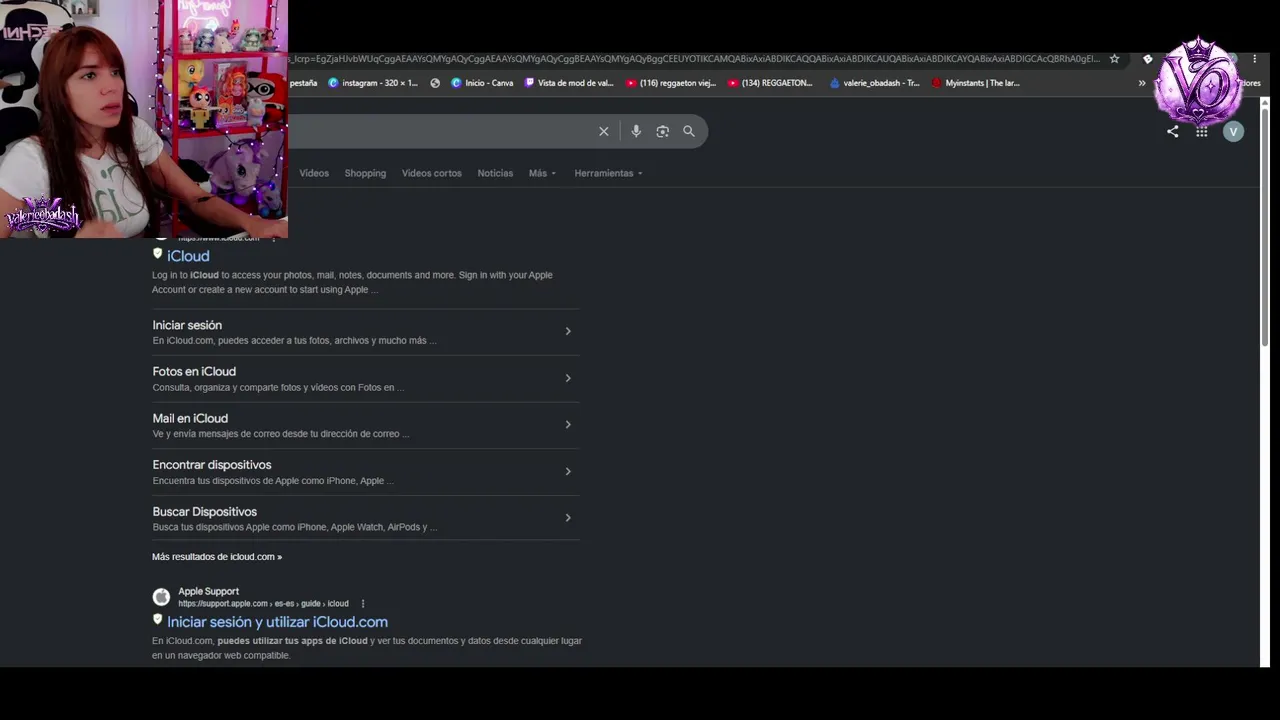The width and height of the screenshot is (1280, 720).
Task: Open the iCloud result title link
Action: pos(188,256)
